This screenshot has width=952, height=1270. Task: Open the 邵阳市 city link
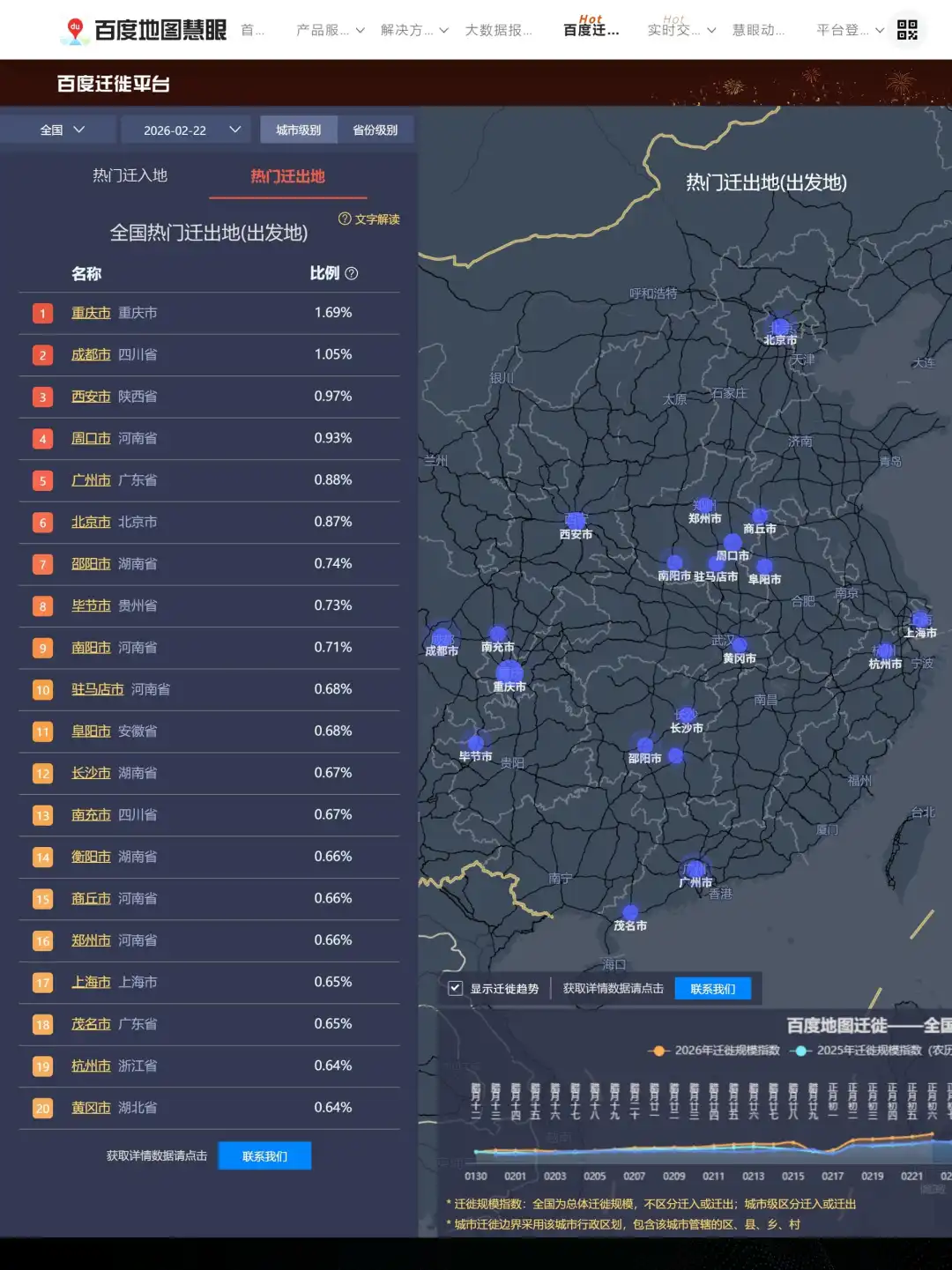click(x=91, y=564)
